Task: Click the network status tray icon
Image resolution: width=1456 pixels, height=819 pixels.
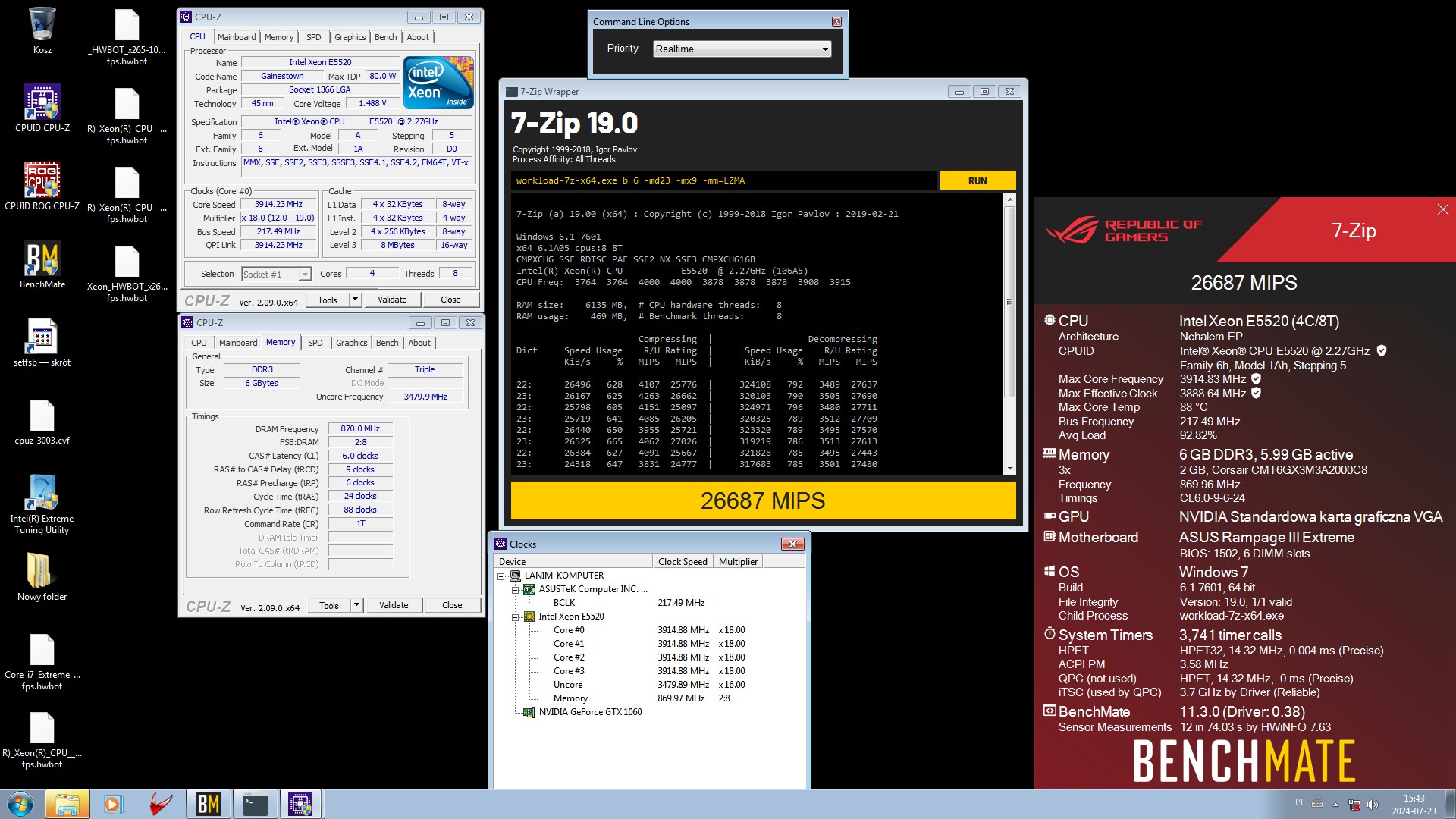Action: click(1354, 804)
